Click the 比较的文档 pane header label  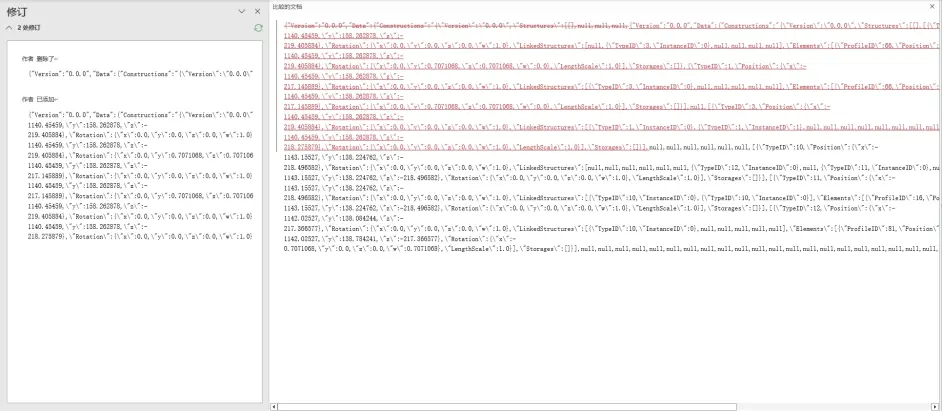(x=288, y=7)
